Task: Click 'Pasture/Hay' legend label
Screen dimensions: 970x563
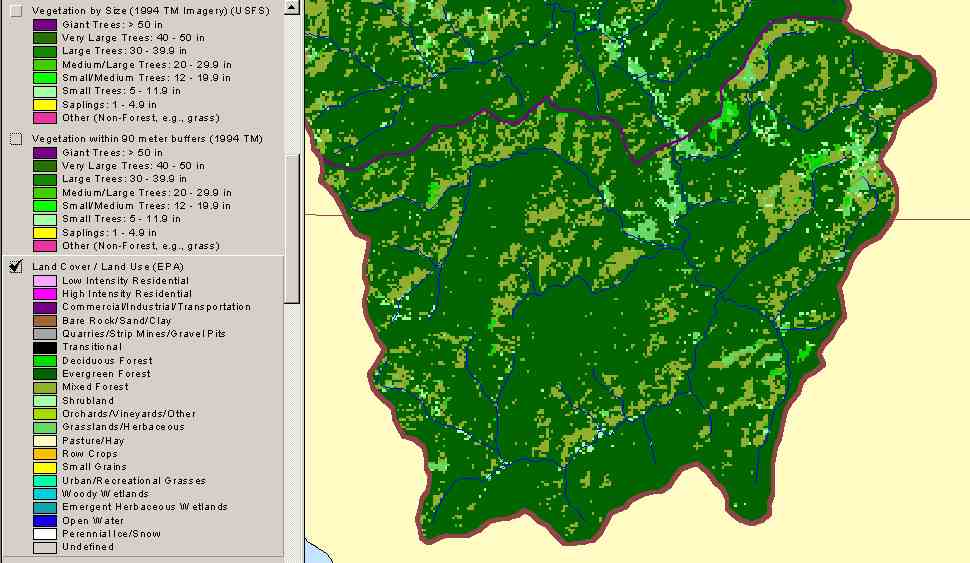Action: 93,441
